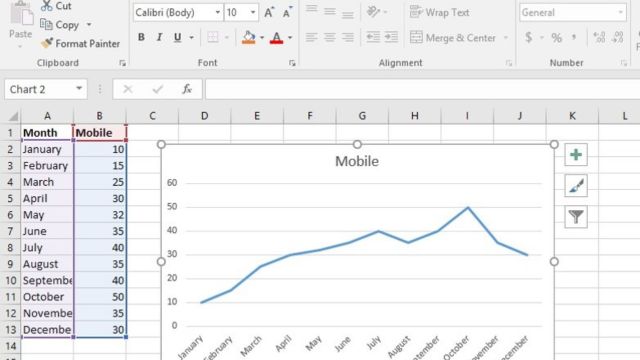Click the Increase Decimal icon
The width and height of the screenshot is (640, 360).
pyautogui.click(x=599, y=38)
